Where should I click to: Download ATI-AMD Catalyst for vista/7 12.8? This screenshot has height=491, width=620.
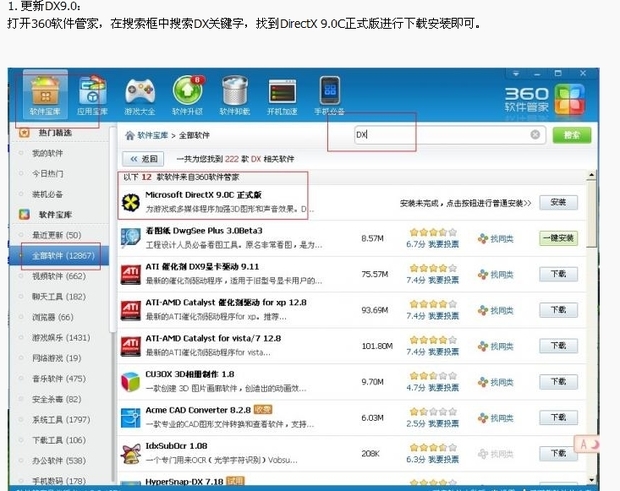tap(558, 346)
